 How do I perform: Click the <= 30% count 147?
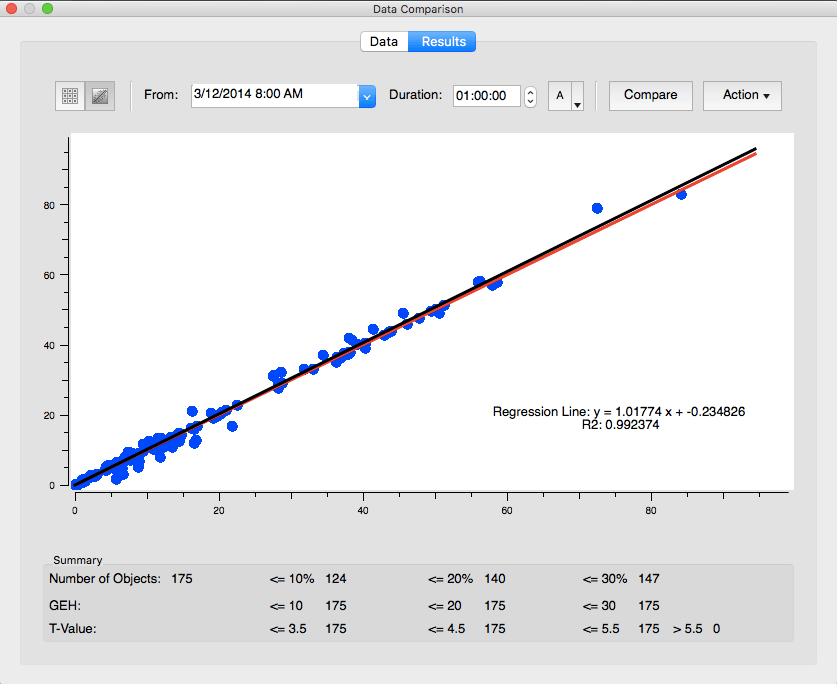pos(649,579)
